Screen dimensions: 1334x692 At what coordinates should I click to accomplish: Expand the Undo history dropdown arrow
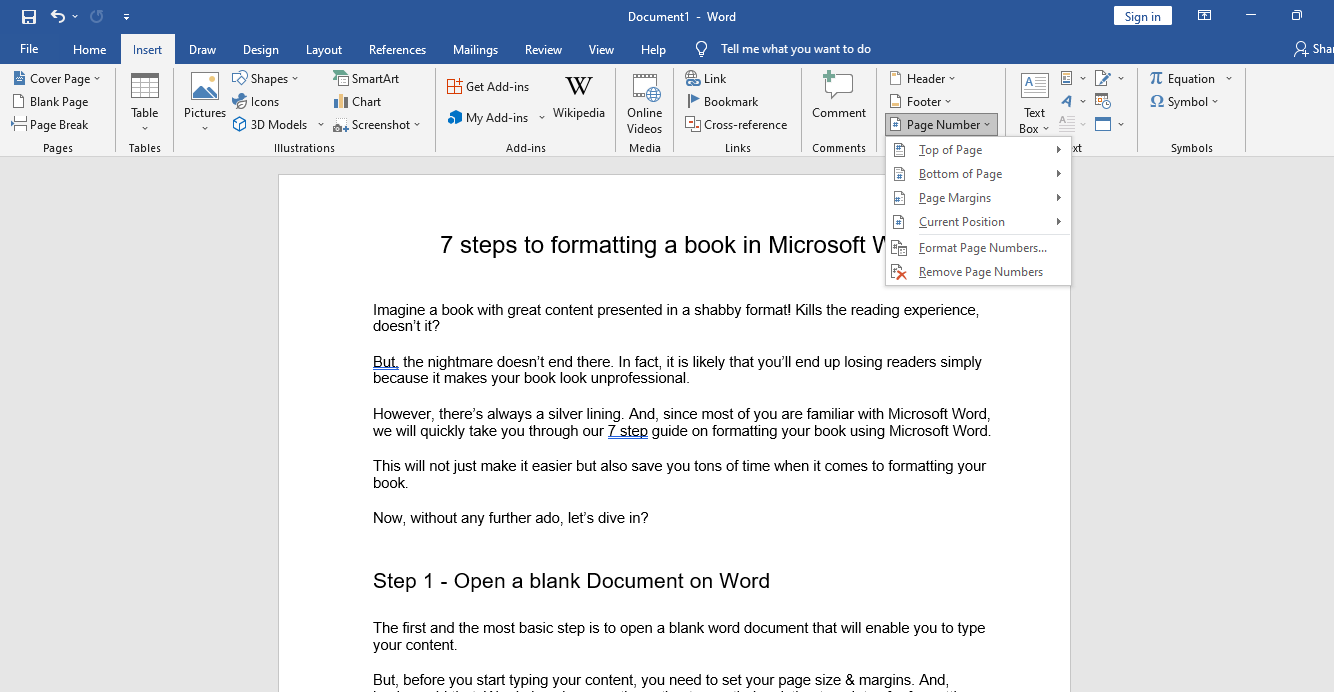[75, 17]
